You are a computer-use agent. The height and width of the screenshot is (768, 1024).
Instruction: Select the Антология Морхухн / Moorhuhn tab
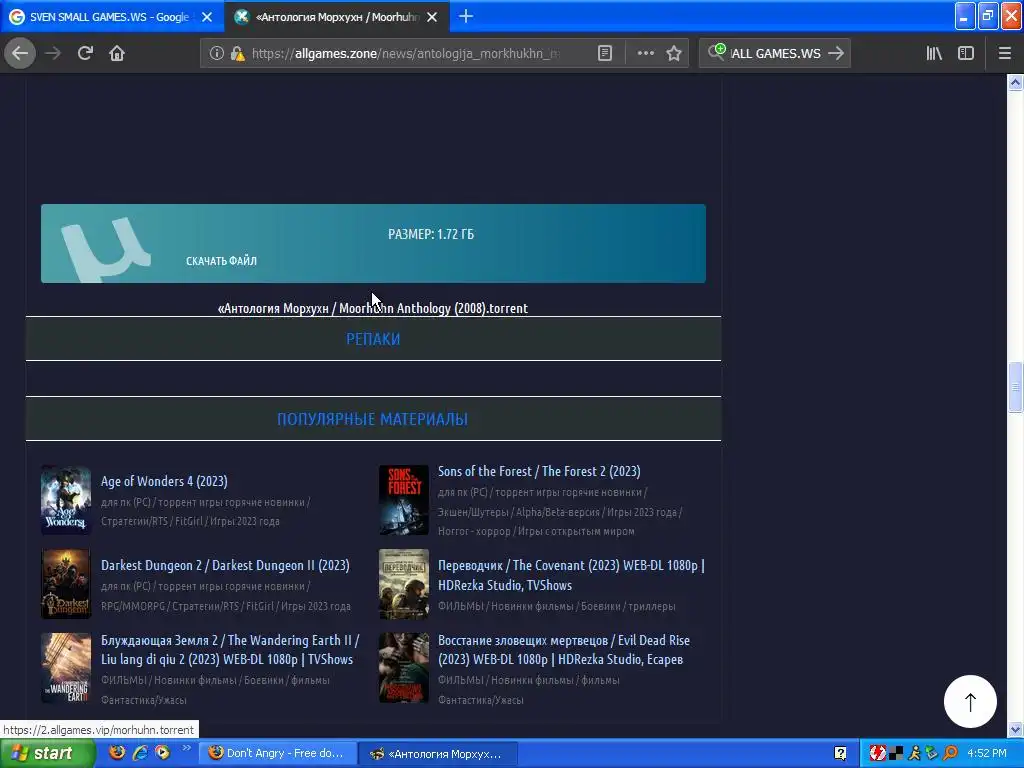click(x=337, y=17)
